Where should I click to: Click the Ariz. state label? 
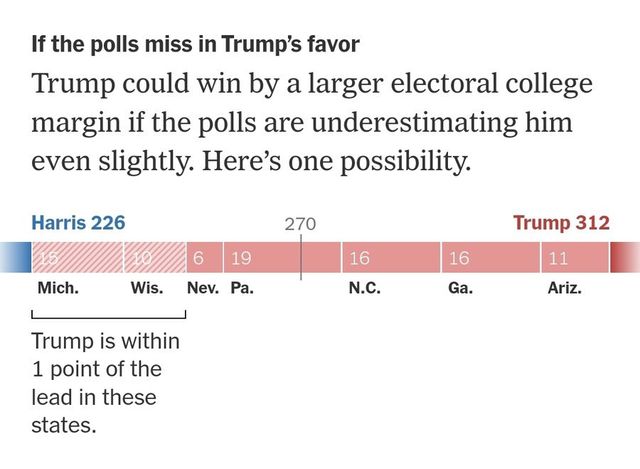click(x=565, y=289)
